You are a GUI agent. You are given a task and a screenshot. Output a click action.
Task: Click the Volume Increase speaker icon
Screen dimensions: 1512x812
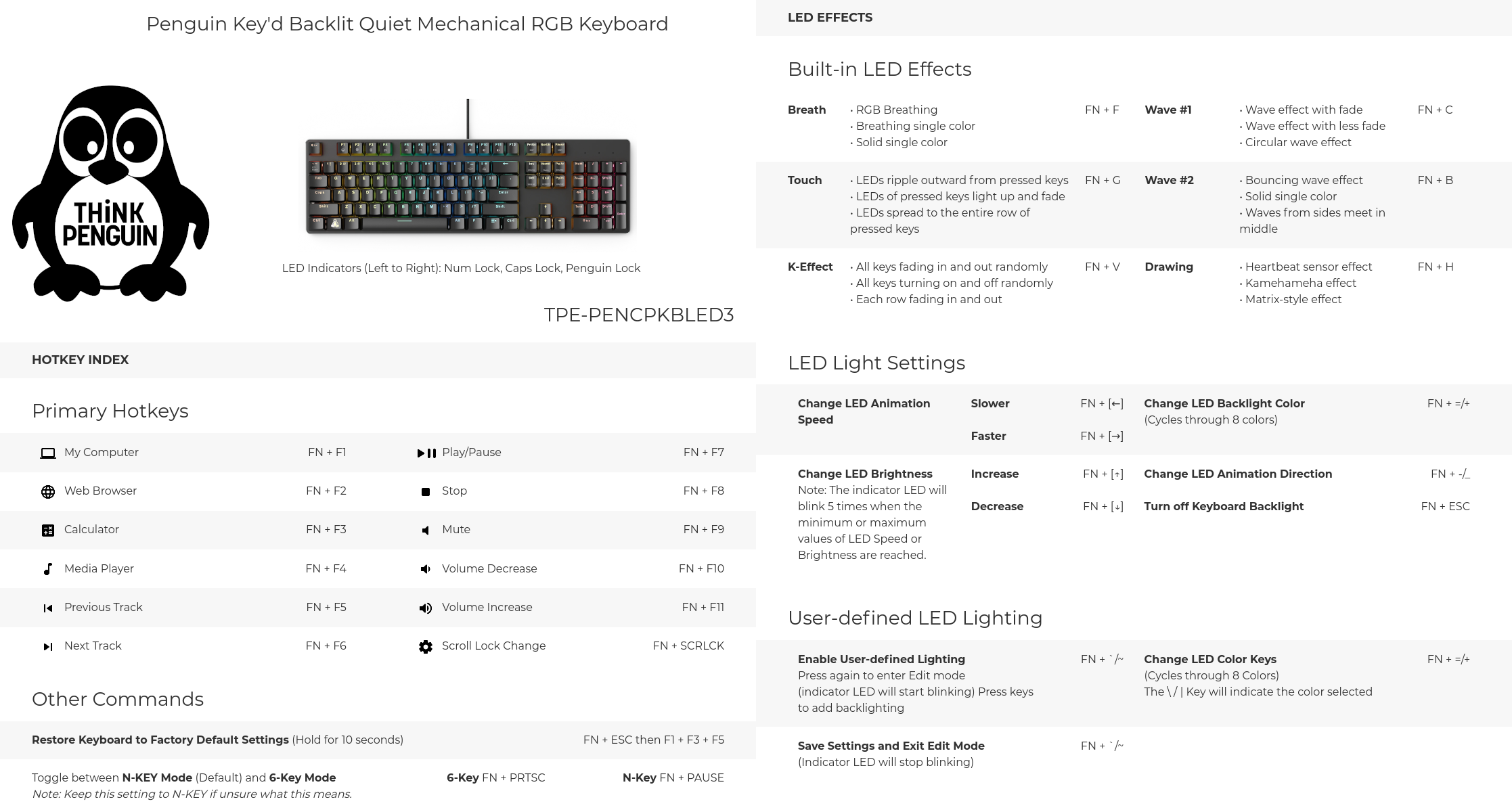pos(426,608)
